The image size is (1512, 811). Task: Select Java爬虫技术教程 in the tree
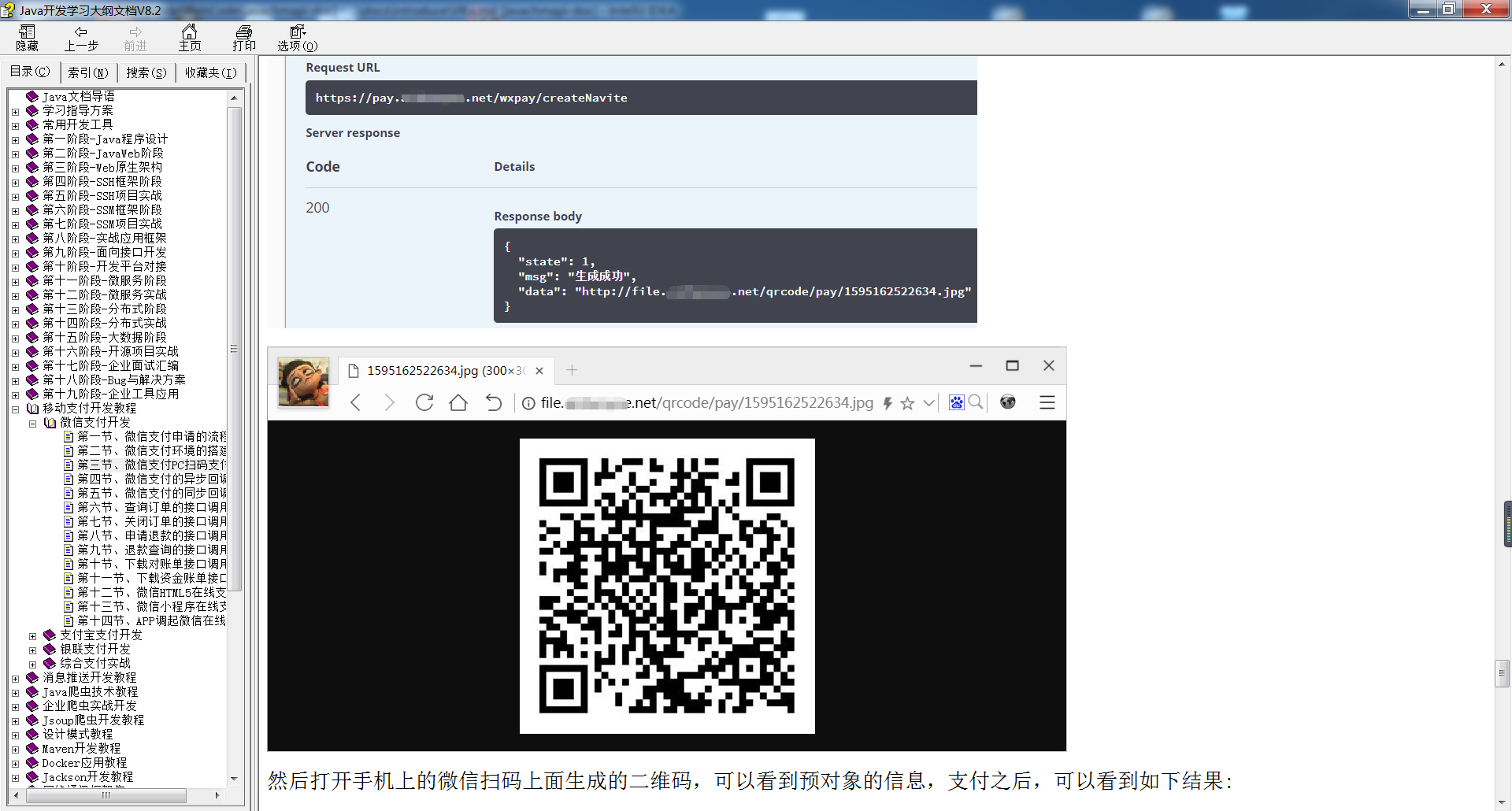[x=90, y=691]
